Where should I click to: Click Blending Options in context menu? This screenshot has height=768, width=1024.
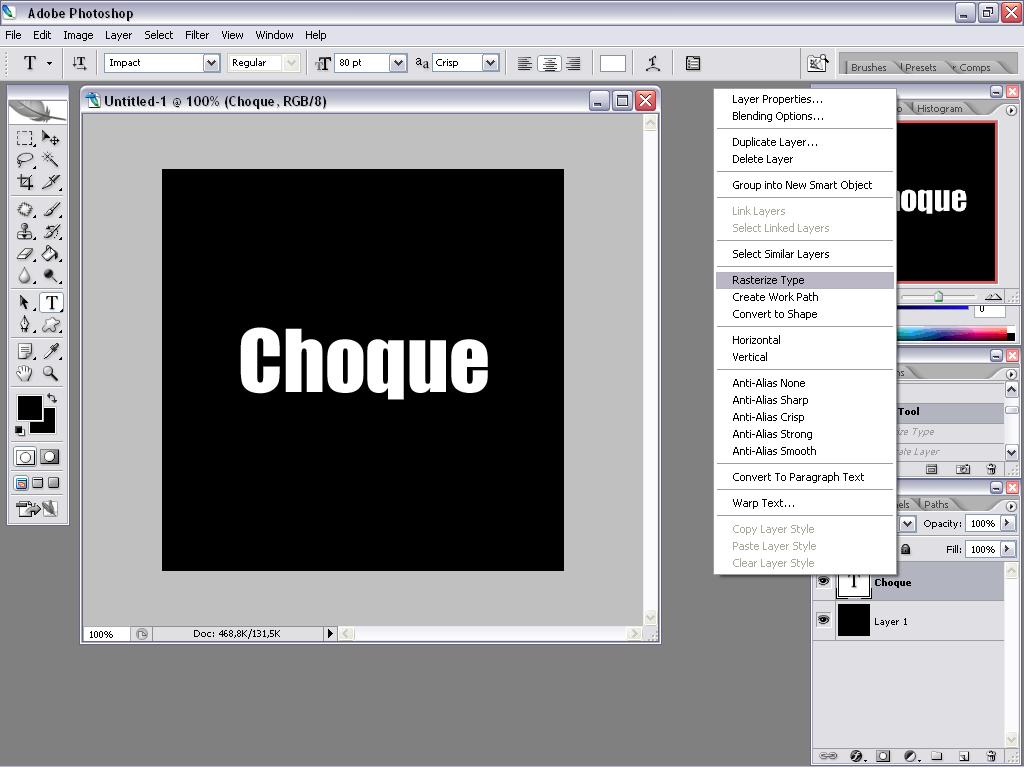805,116
